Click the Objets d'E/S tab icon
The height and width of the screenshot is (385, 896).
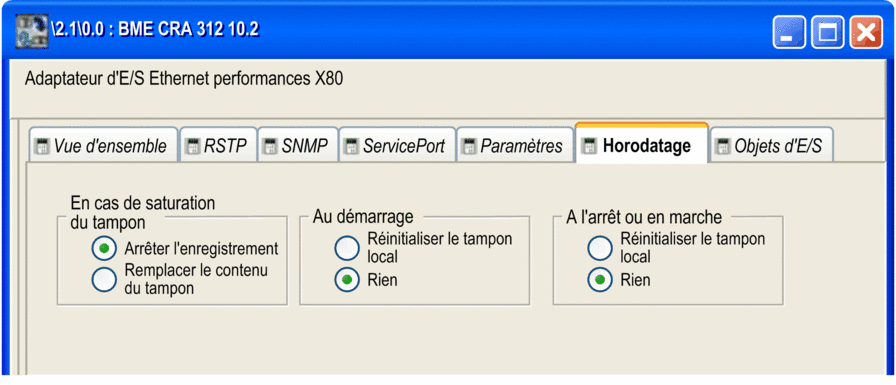coord(723,146)
